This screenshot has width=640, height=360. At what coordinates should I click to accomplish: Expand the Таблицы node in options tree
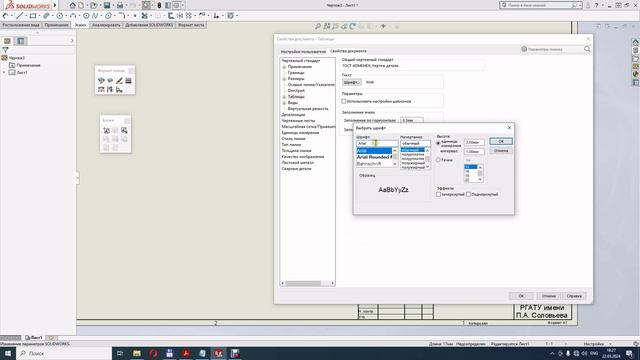point(284,97)
